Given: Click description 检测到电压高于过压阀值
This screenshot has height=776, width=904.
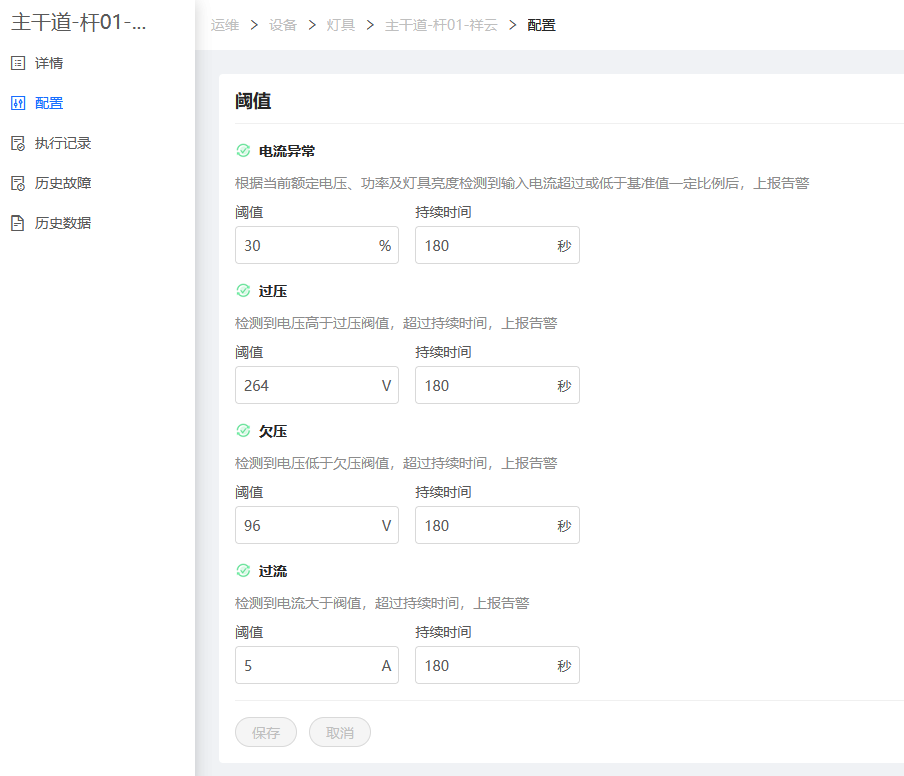Looking at the screenshot, I should click(396, 323).
